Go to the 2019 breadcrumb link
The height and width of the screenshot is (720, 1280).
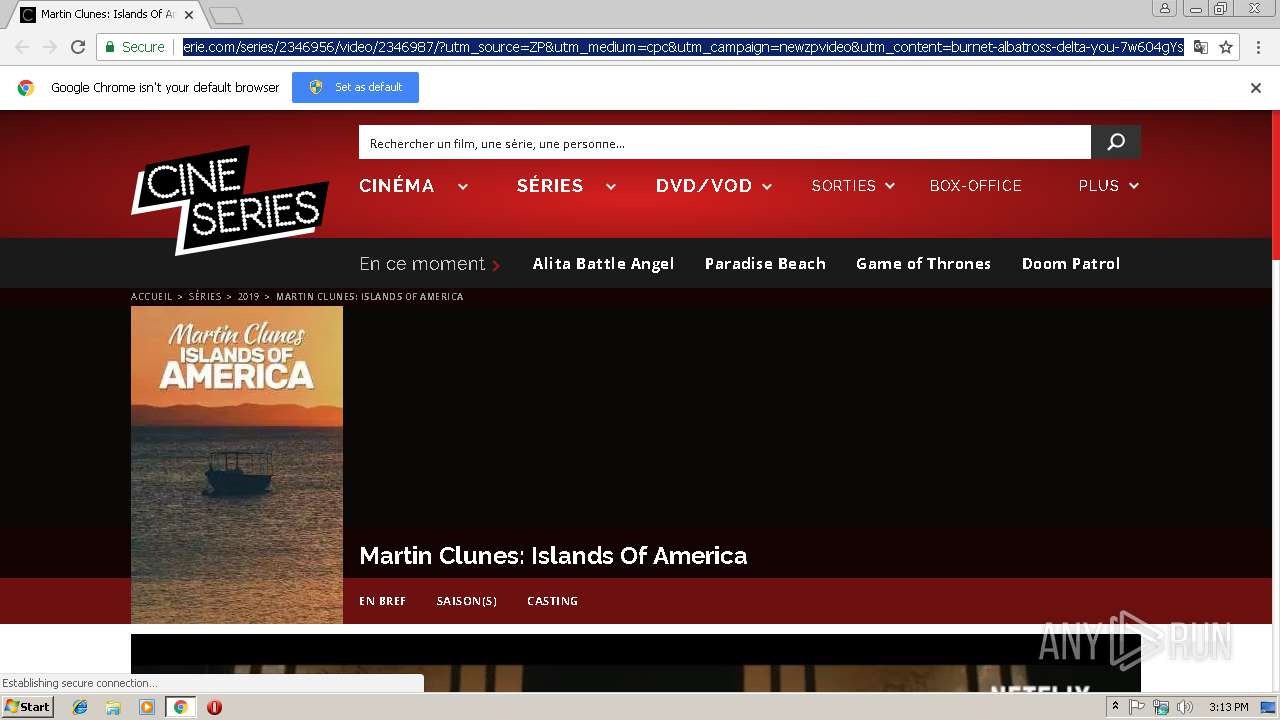[x=248, y=297]
